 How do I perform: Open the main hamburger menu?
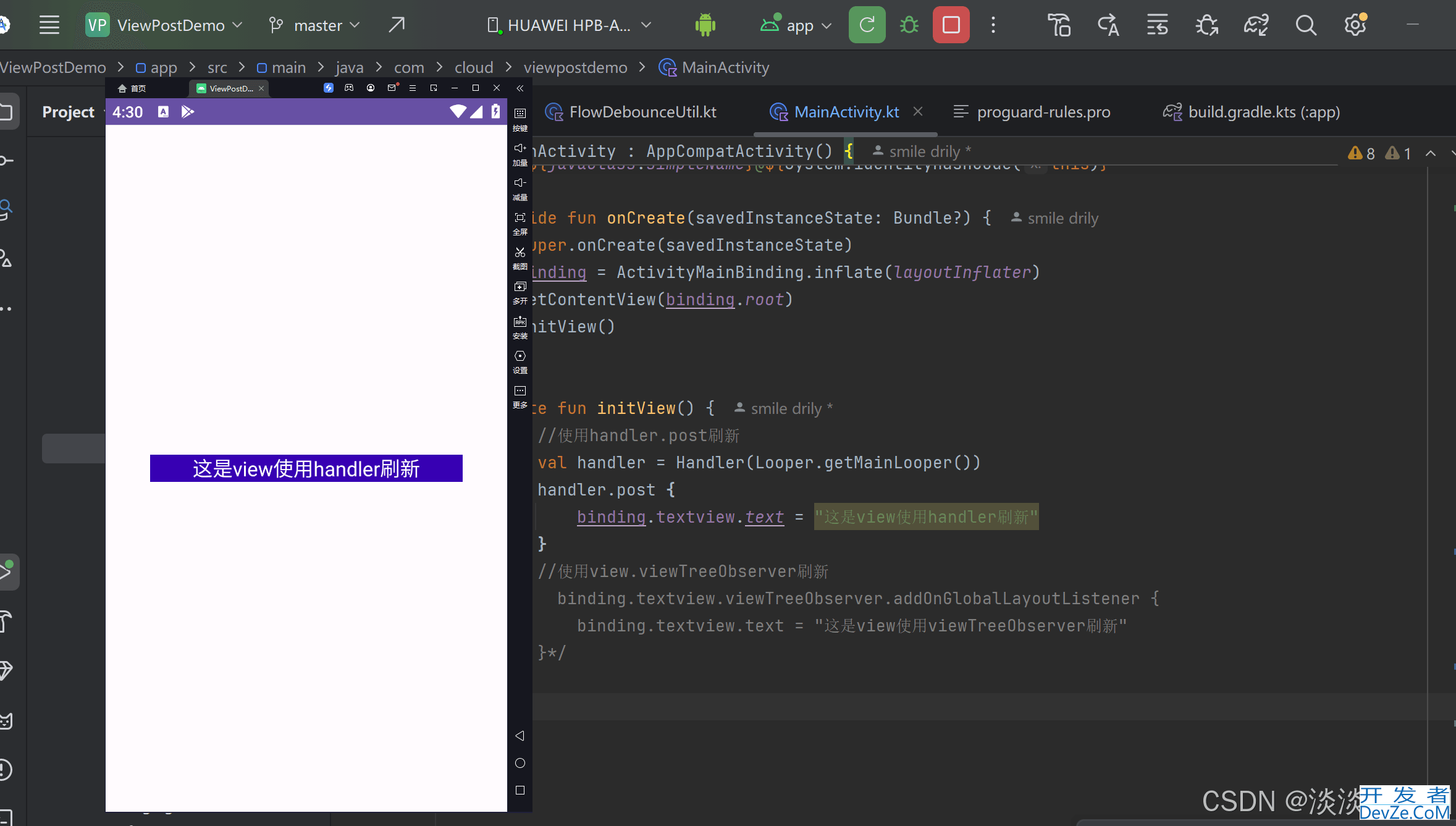coord(49,25)
